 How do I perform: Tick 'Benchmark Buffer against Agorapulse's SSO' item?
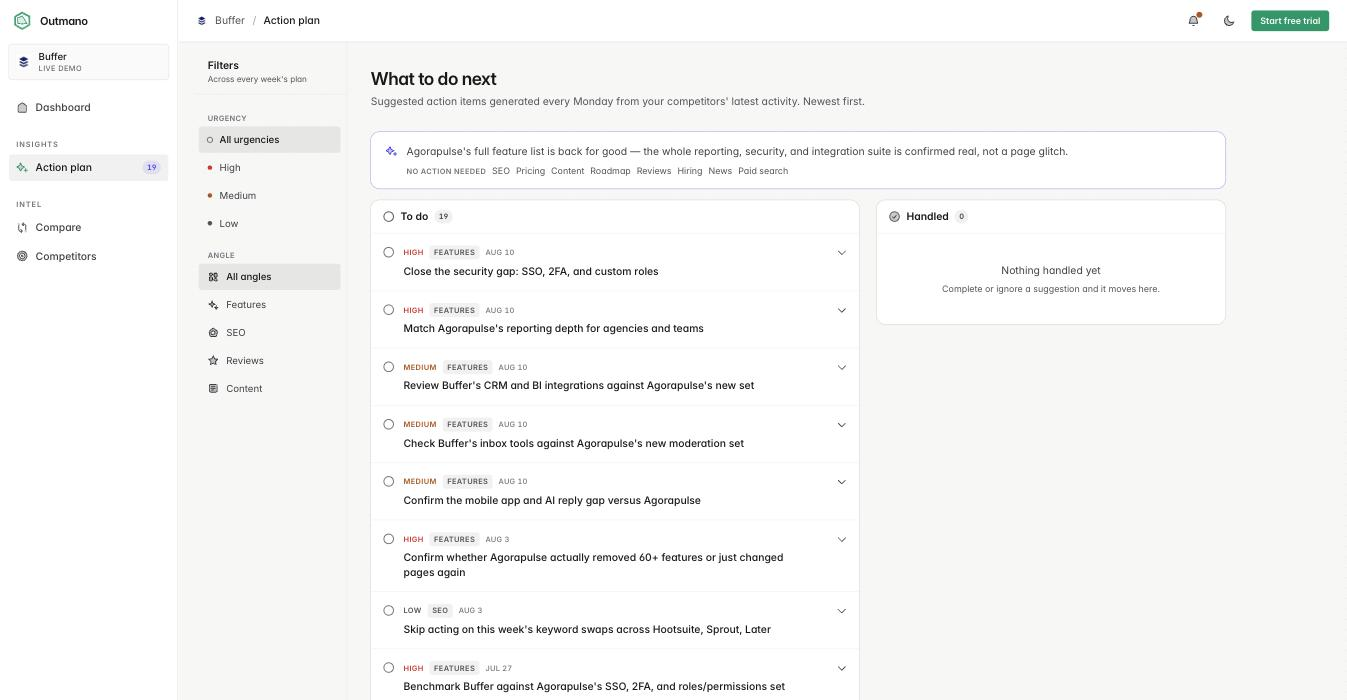tap(389, 668)
